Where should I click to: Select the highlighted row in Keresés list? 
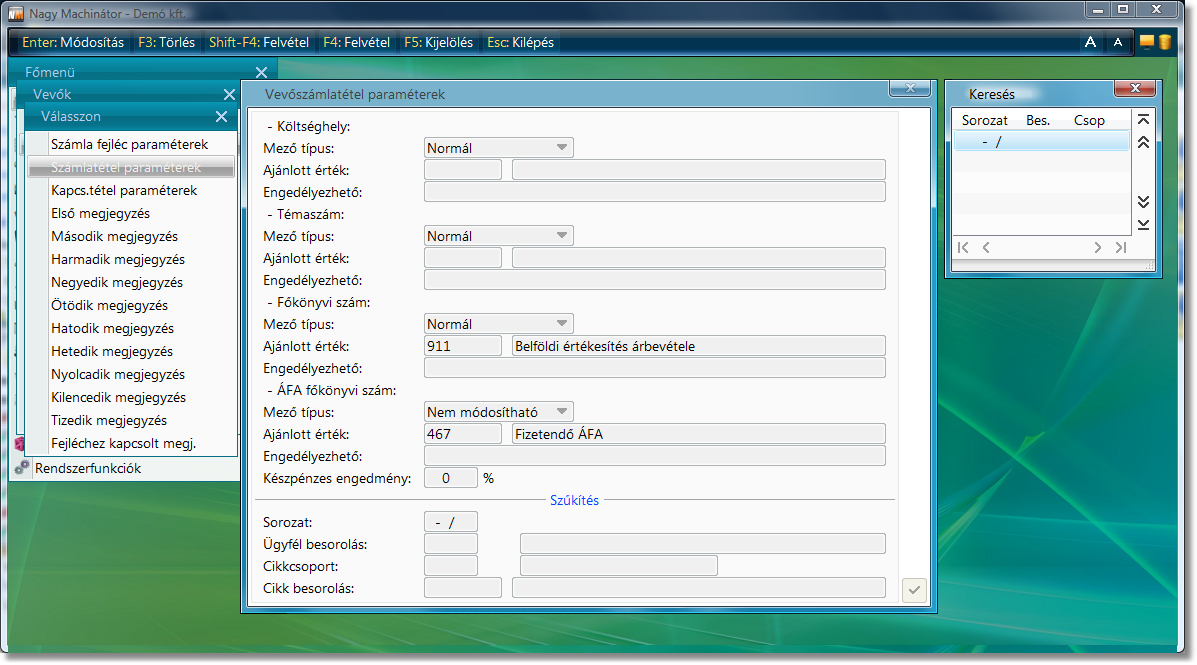point(1041,142)
